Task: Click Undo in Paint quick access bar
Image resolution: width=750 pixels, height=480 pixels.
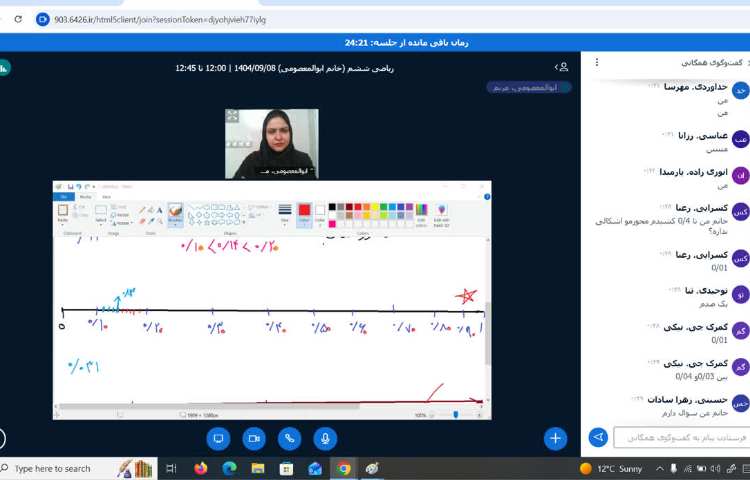Action: [78, 186]
